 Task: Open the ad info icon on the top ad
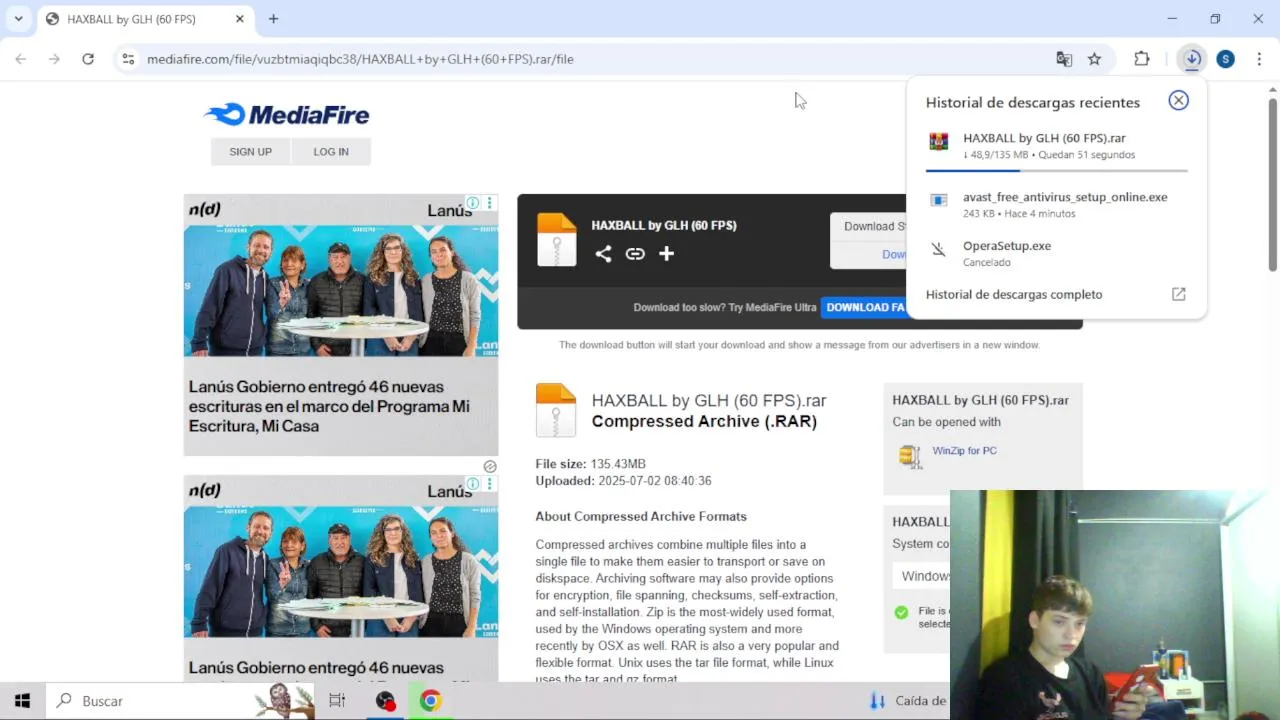click(473, 203)
